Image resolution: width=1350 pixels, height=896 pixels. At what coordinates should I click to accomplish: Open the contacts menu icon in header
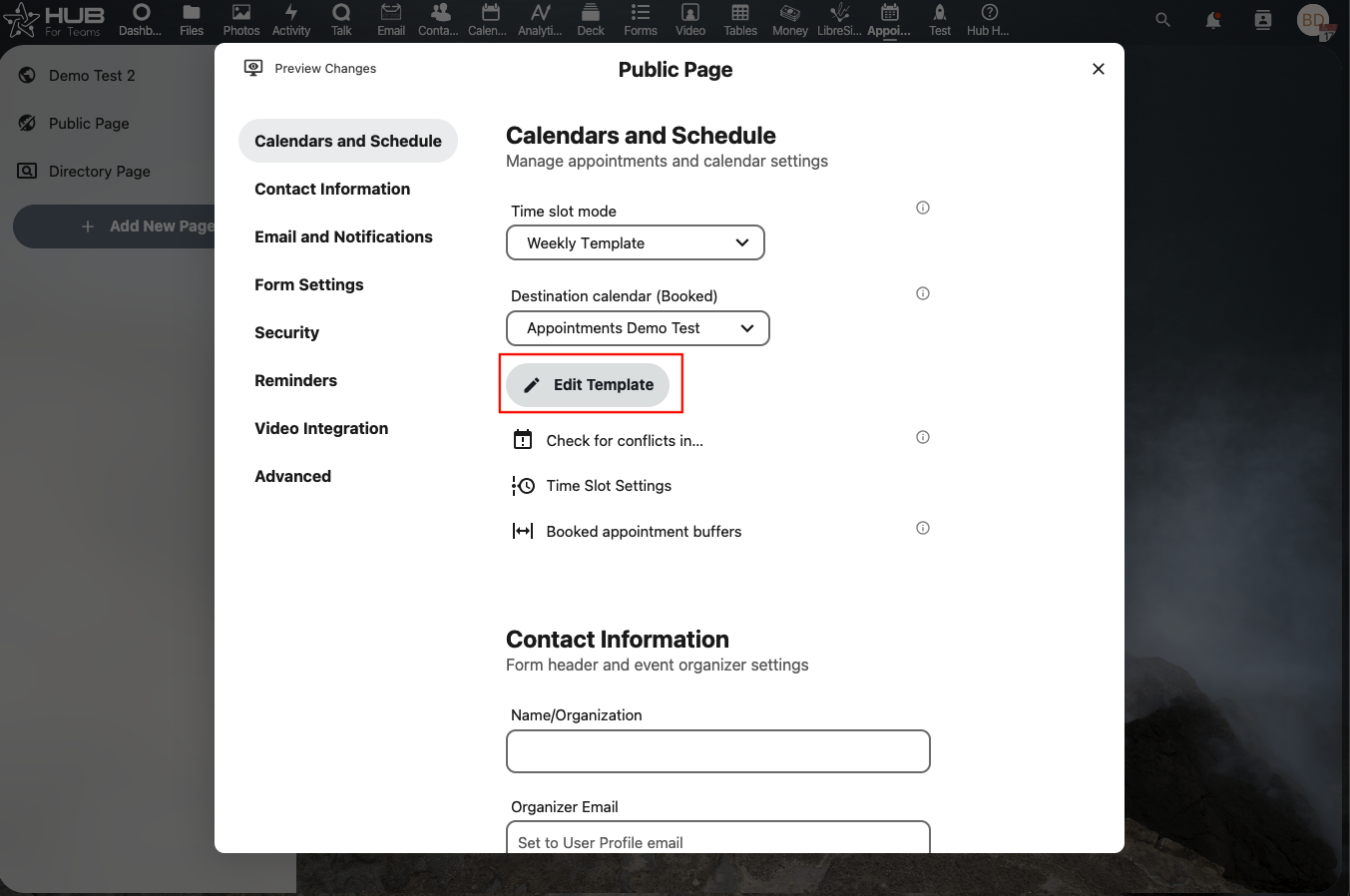coord(1263,20)
